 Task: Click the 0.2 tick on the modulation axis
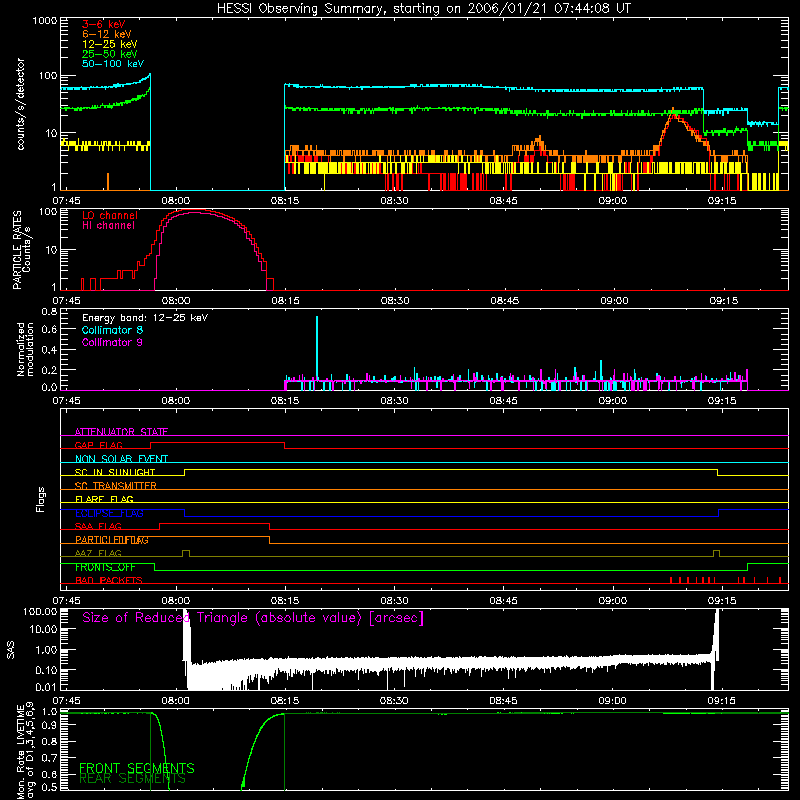(x=49, y=370)
